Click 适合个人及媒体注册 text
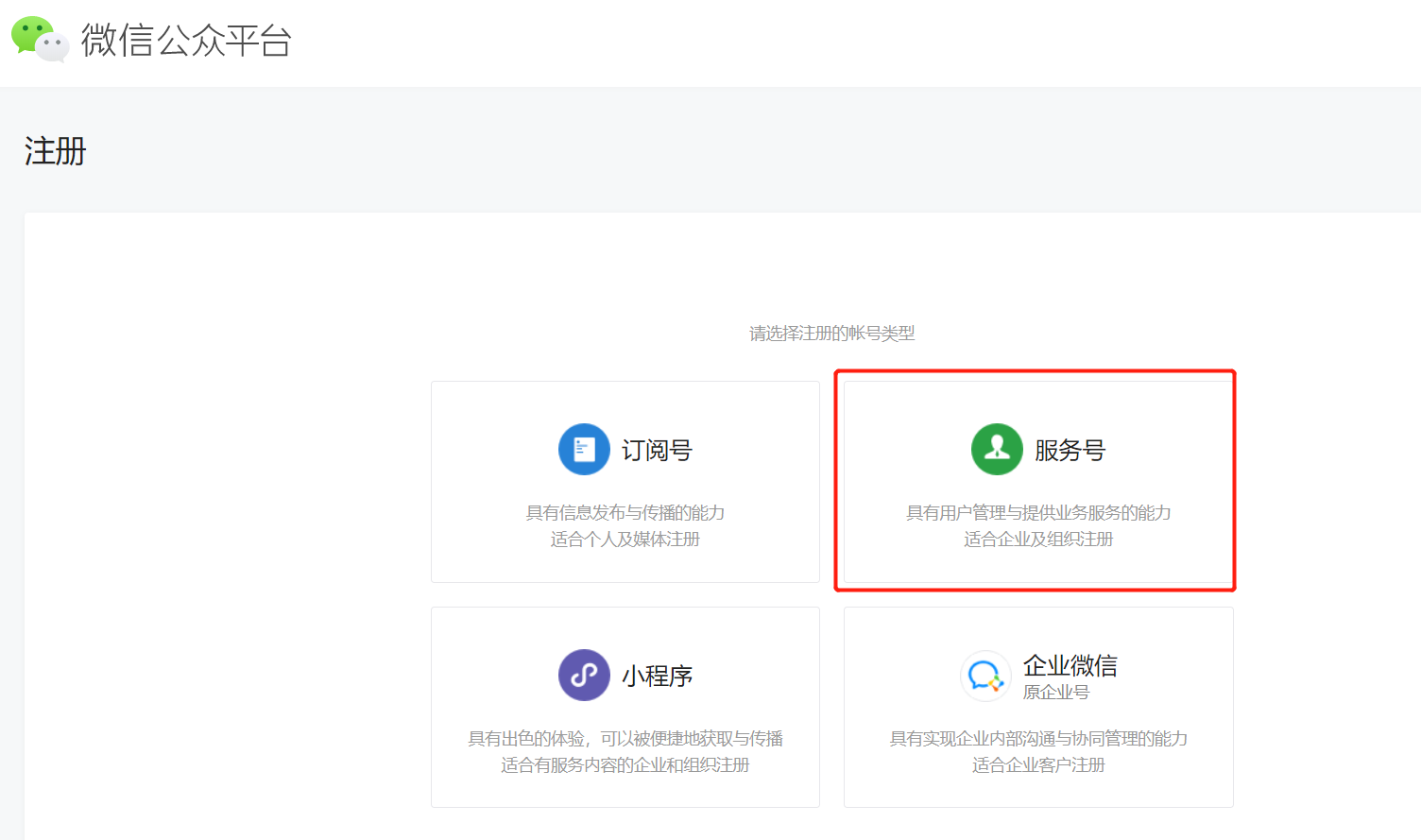Viewport: 1421px width, 840px height. point(625,540)
